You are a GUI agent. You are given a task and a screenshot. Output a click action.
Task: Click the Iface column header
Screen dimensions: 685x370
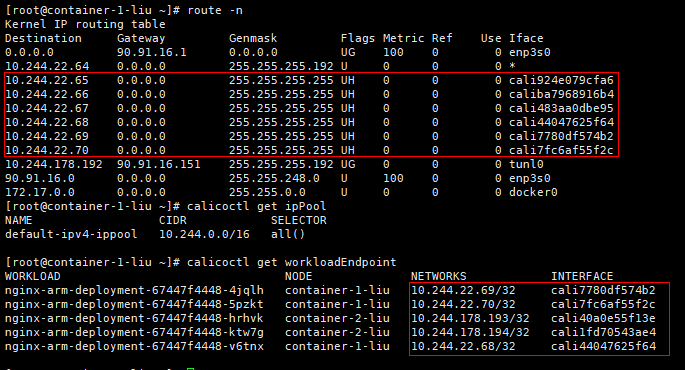526,38
